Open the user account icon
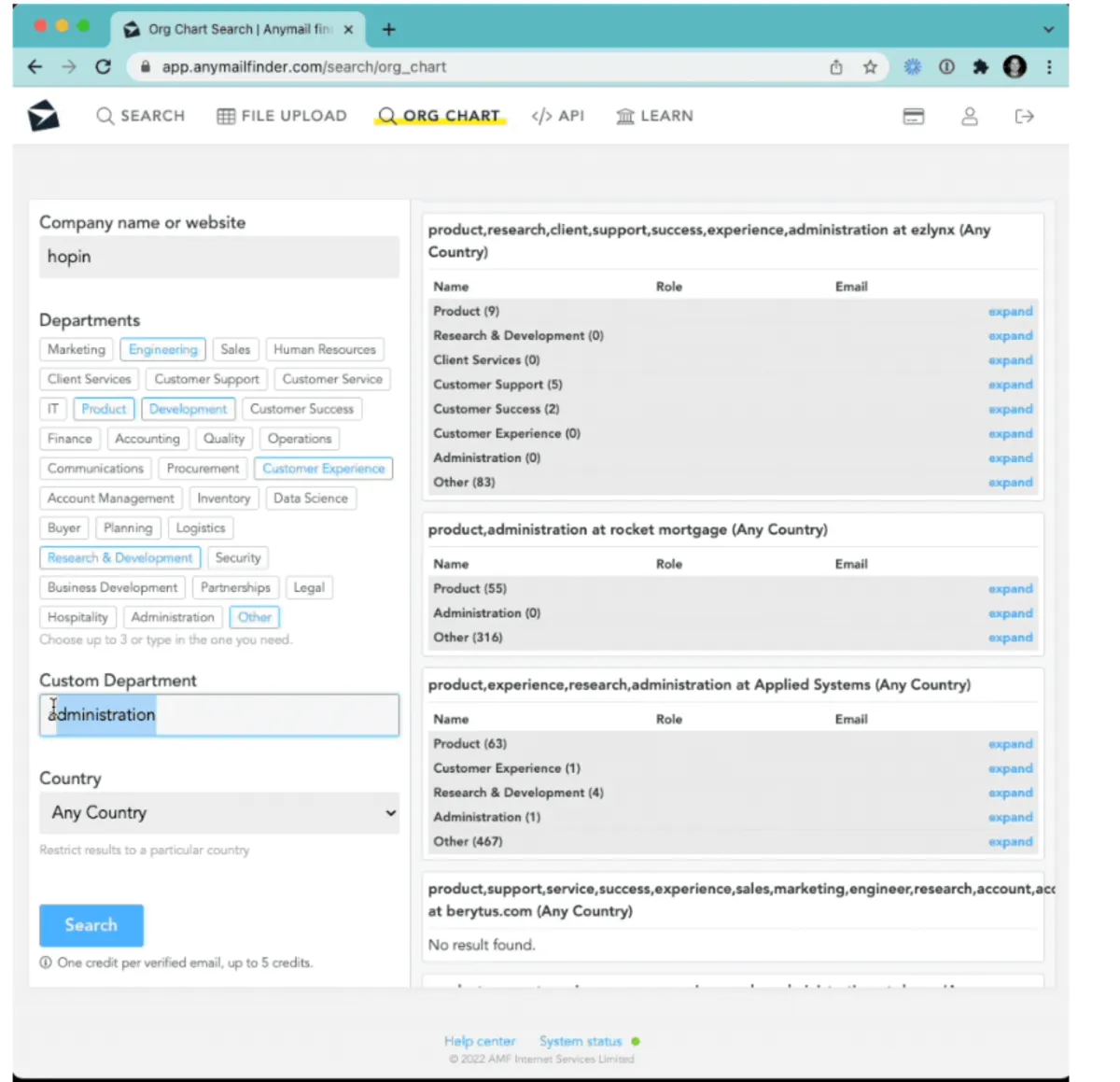Image resolution: width=1120 pixels, height=1082 pixels. (970, 117)
